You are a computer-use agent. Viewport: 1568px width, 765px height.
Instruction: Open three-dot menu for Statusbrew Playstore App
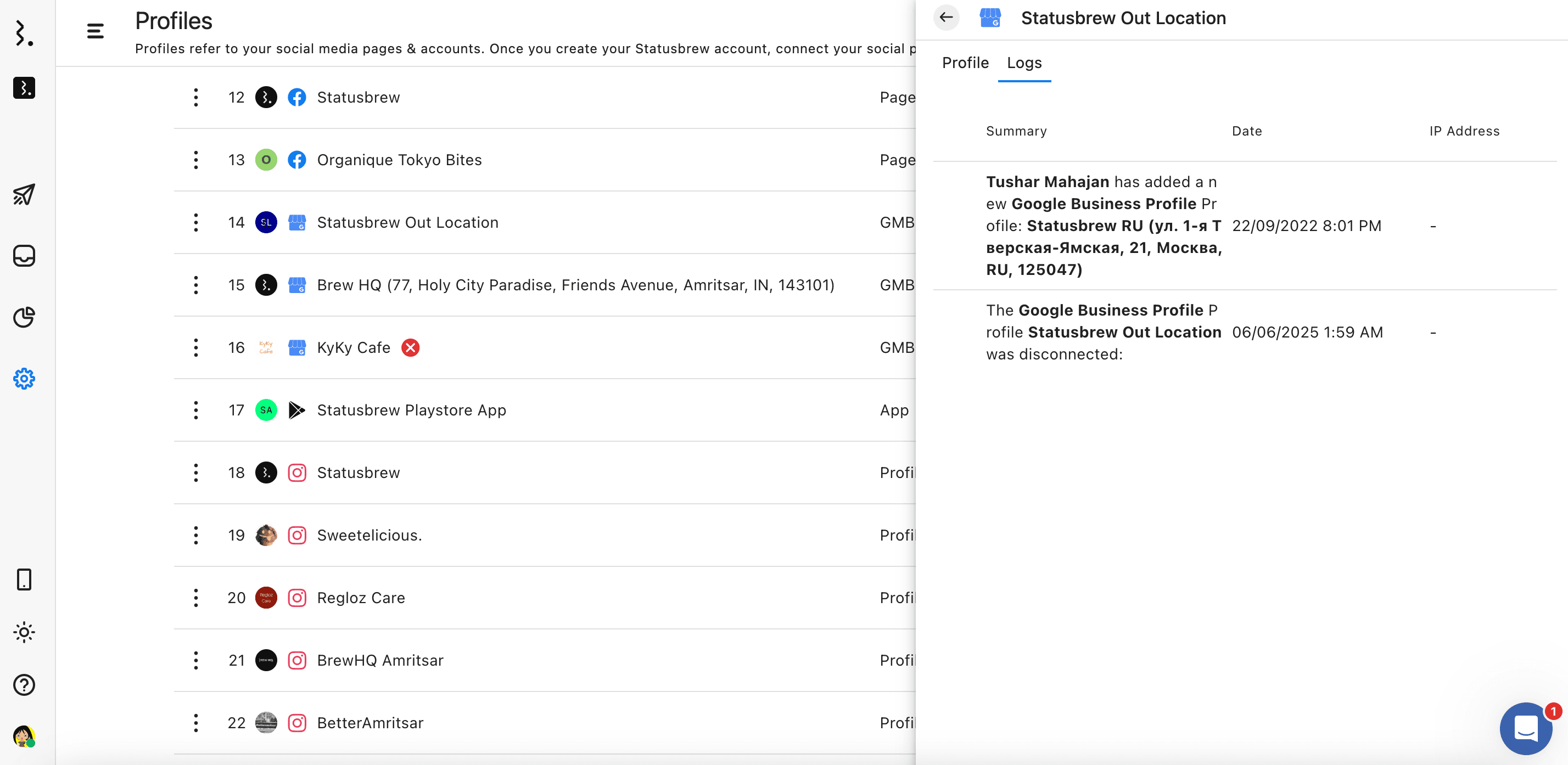point(195,410)
